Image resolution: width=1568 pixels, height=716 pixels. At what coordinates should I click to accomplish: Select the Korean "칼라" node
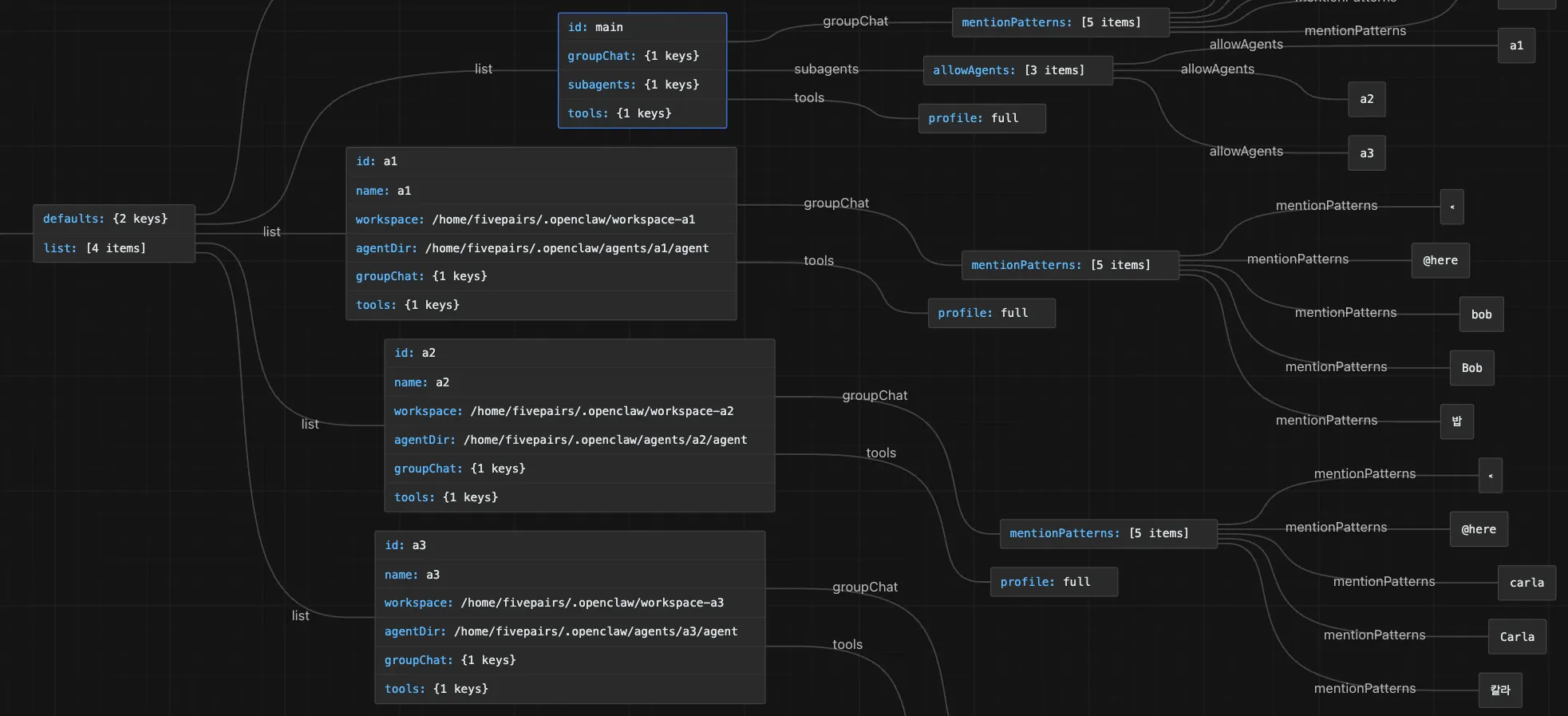click(1499, 690)
